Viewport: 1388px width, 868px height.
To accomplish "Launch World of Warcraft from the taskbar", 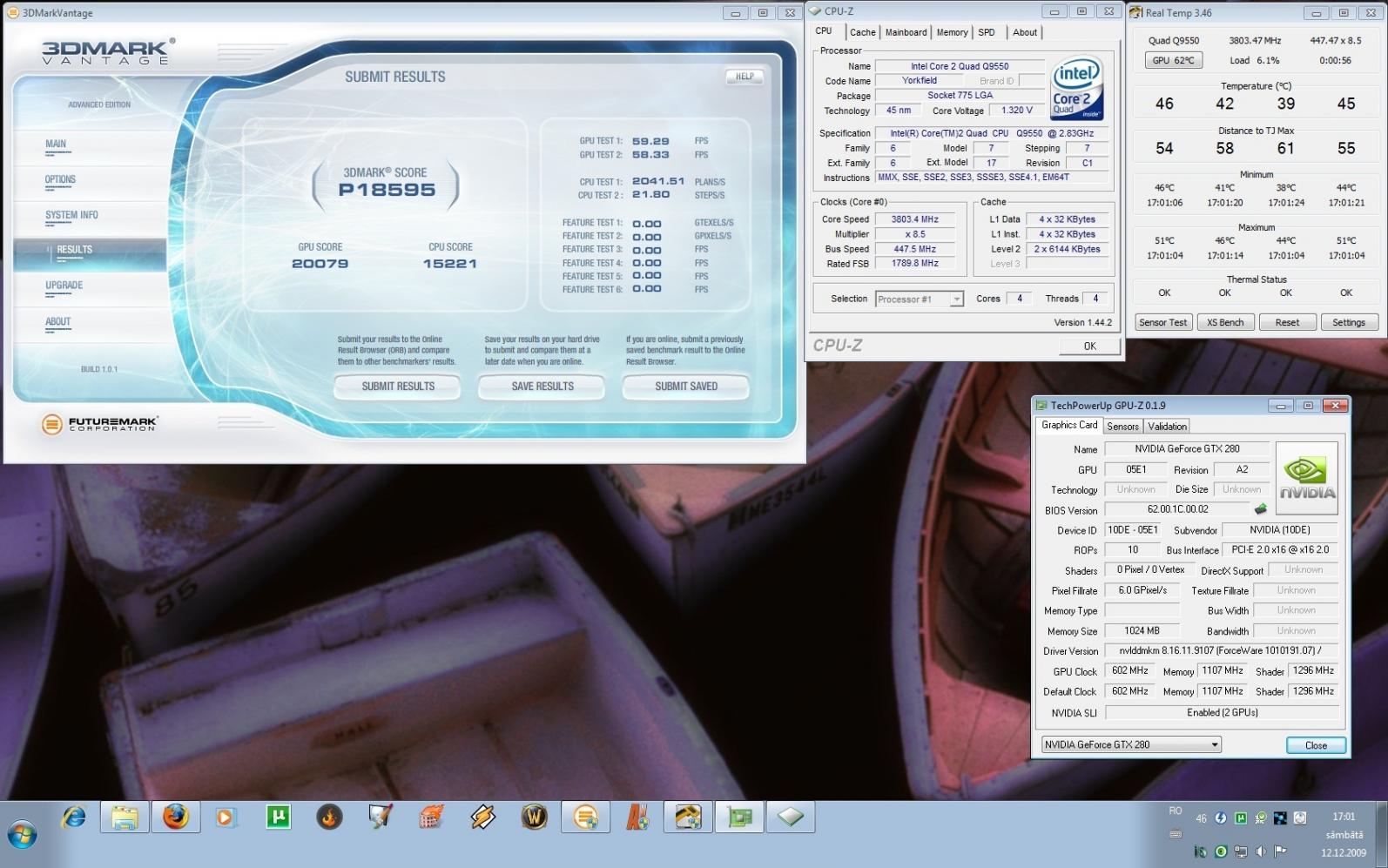I will [x=534, y=817].
